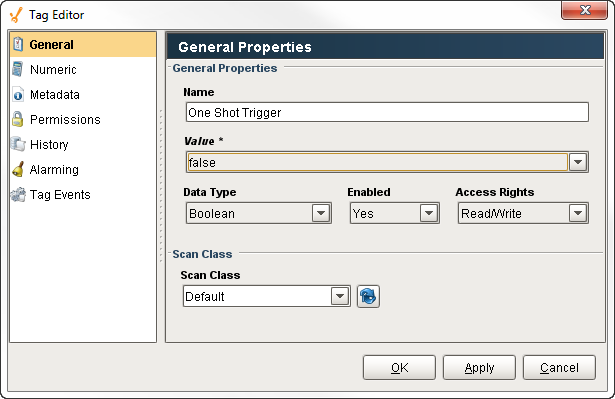Click the Permissions padlock icon

[x=18, y=119]
